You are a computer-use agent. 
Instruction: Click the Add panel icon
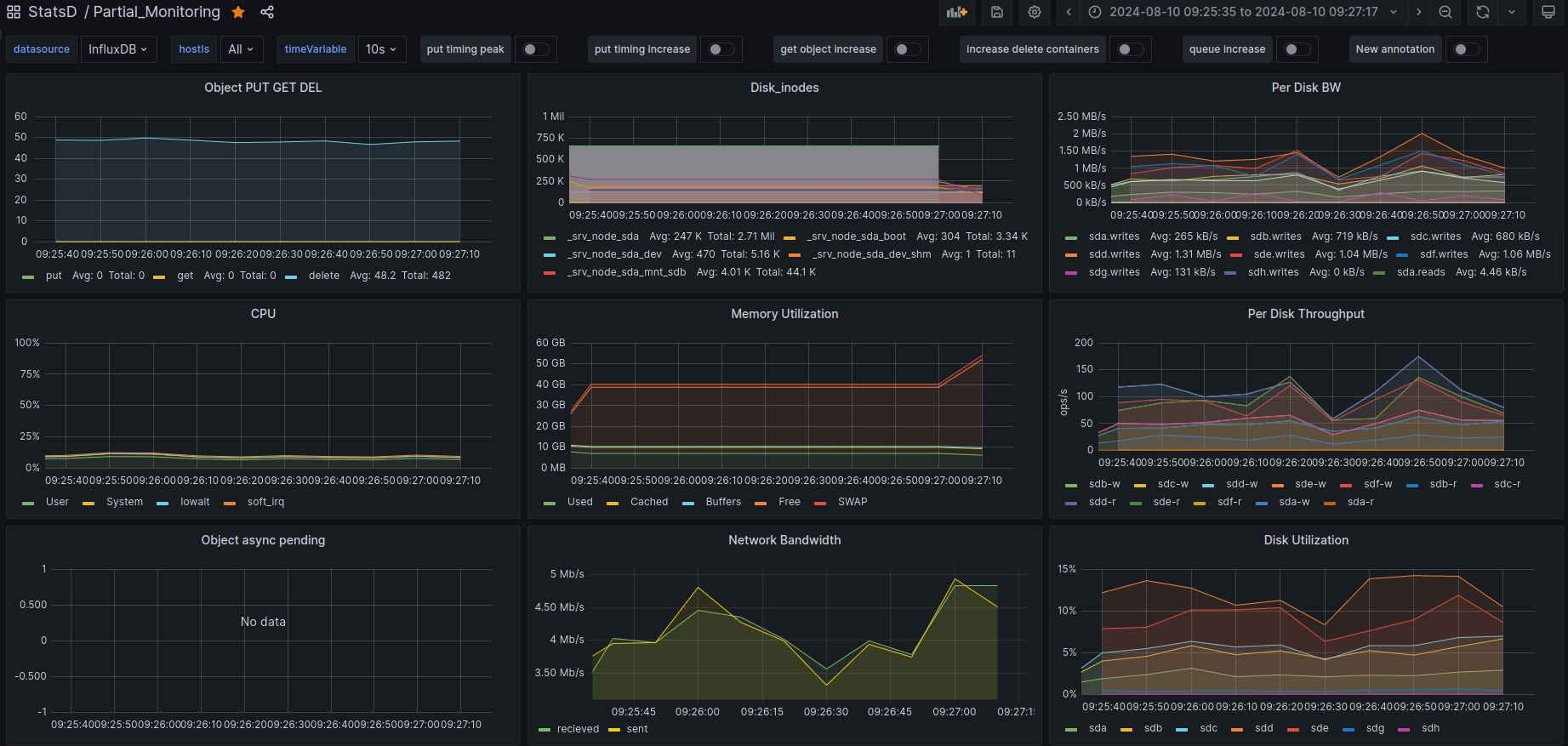click(957, 12)
